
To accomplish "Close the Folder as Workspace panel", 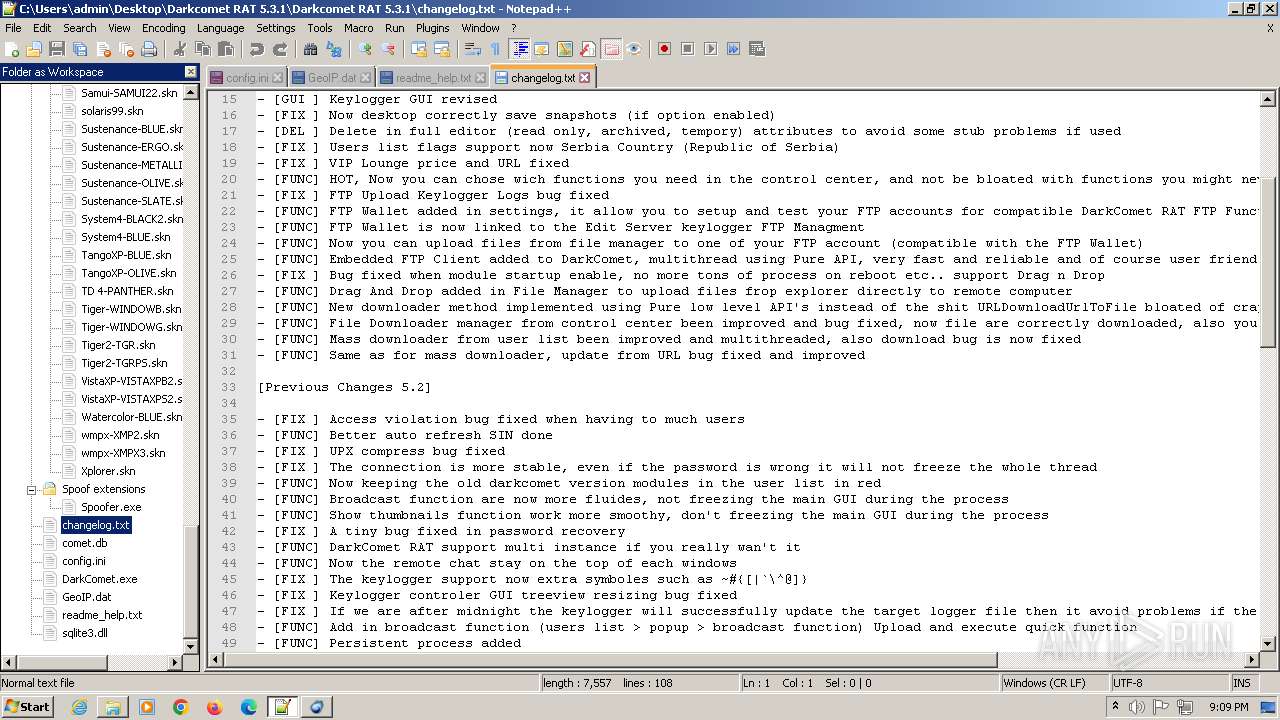I will coord(191,72).
